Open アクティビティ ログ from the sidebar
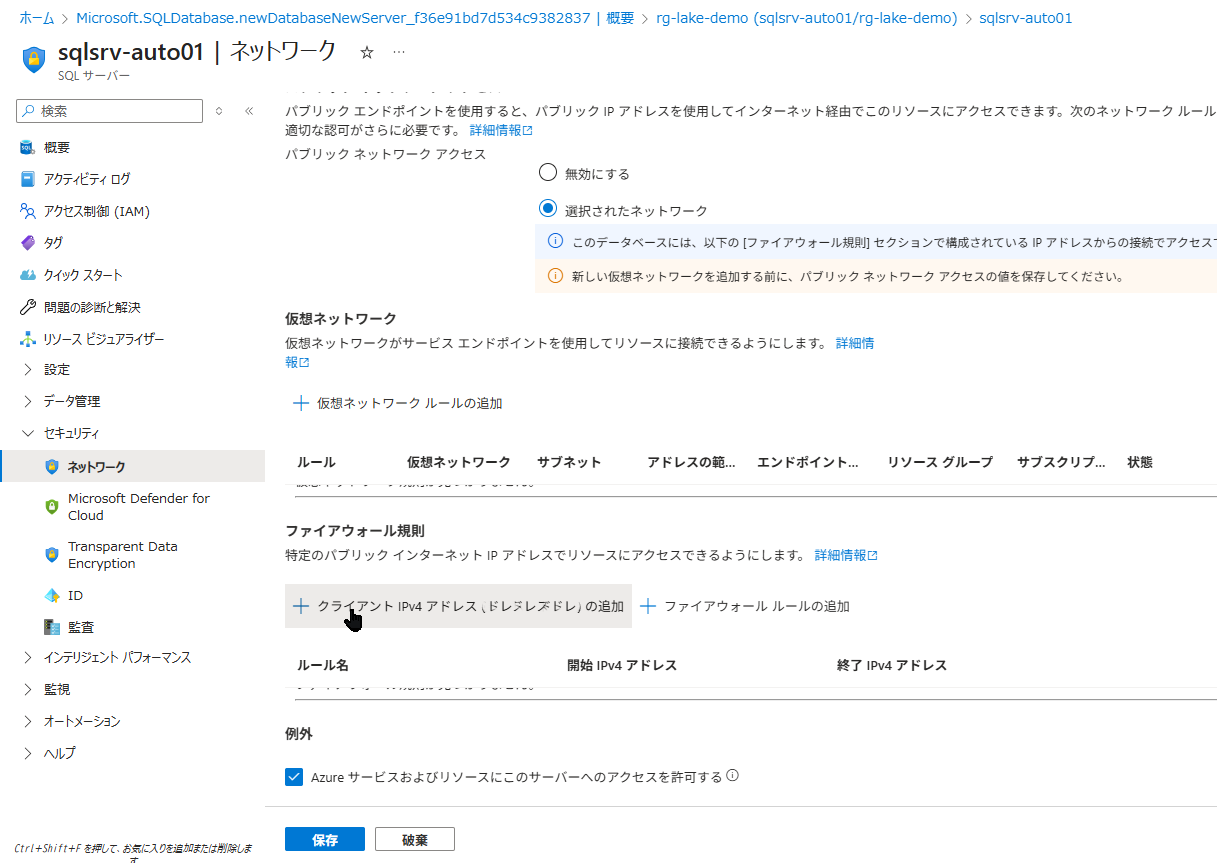This screenshot has height=863, width=1217. click(87, 179)
